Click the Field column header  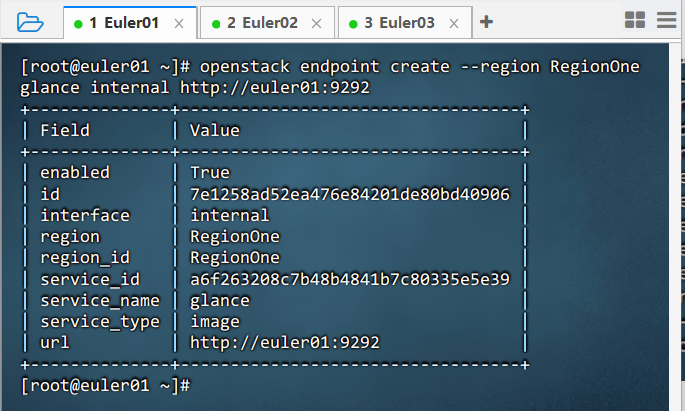pyautogui.click(x=65, y=130)
